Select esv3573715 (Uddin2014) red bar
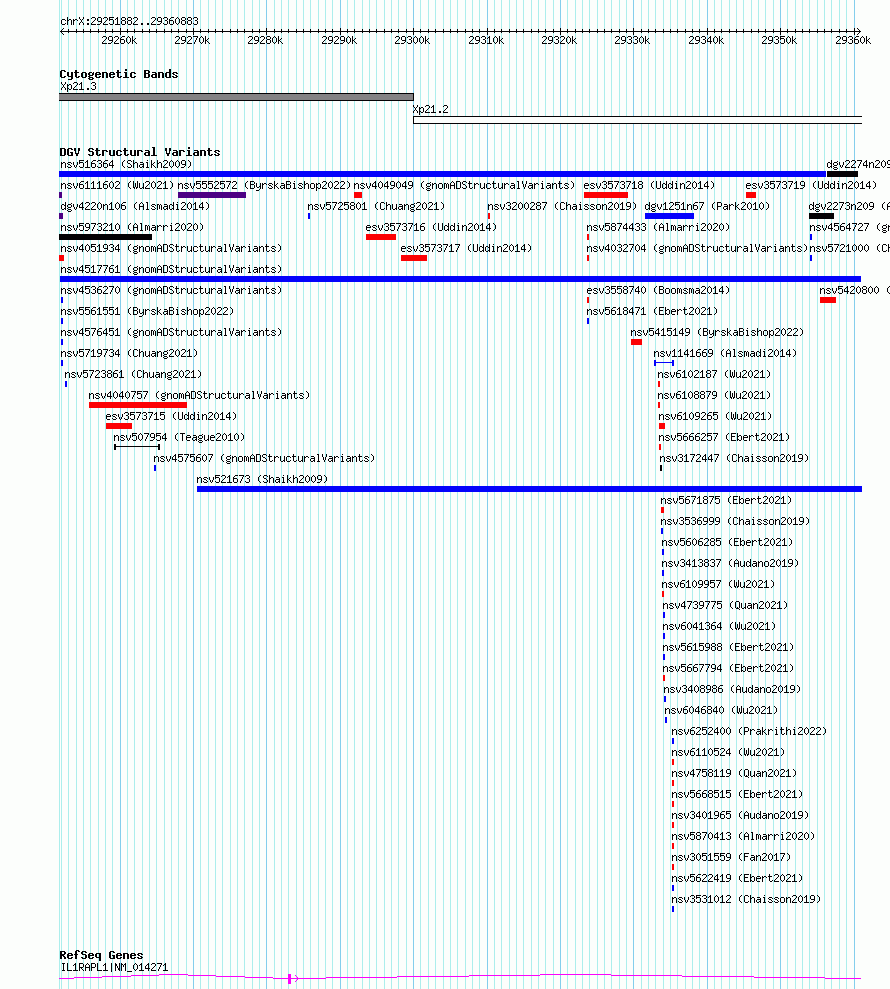890x989 pixels. [x=119, y=426]
